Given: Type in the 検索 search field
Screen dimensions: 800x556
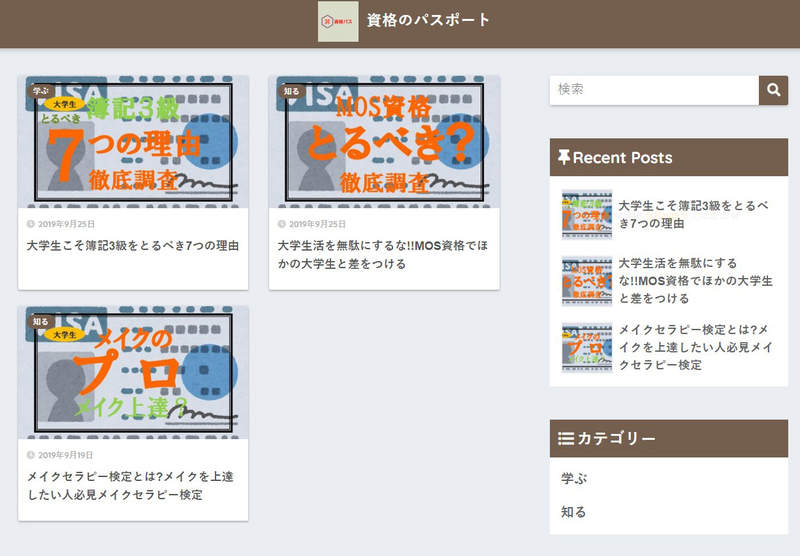Looking at the screenshot, I should [x=654, y=90].
